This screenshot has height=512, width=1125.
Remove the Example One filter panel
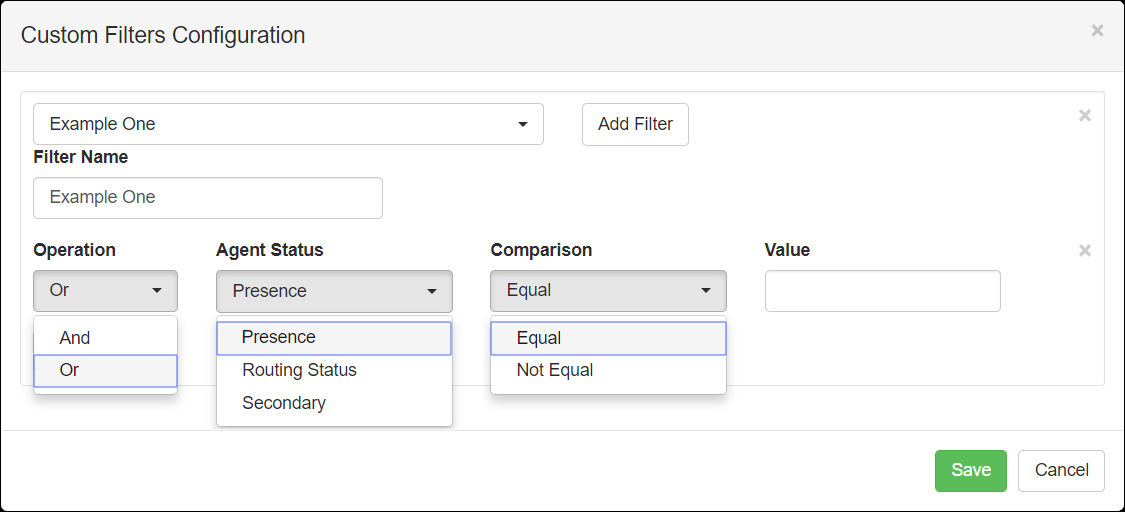click(x=1085, y=115)
